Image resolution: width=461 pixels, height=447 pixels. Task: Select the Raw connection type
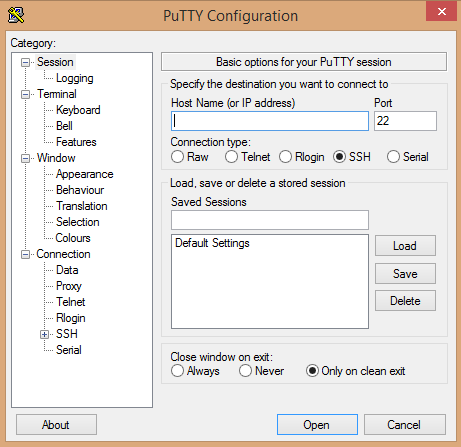(177, 157)
